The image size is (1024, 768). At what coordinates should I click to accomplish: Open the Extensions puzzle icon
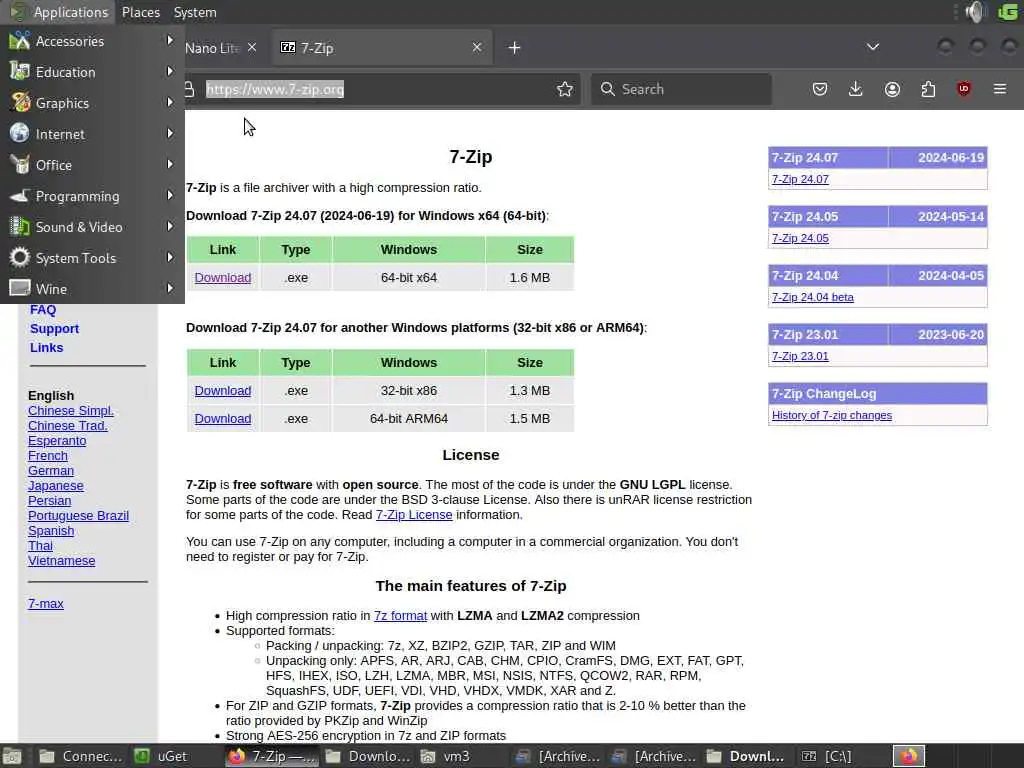pos(928,89)
